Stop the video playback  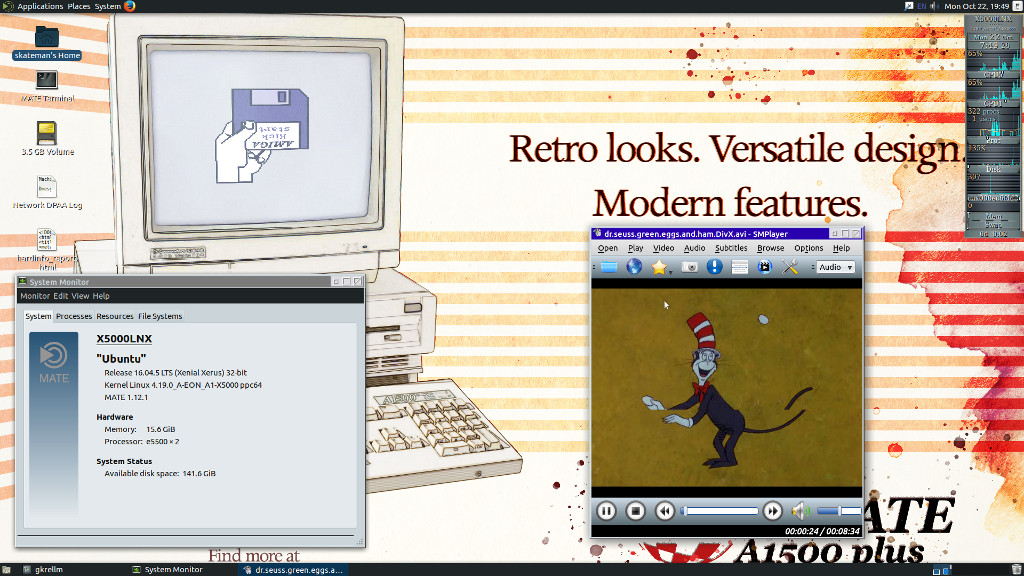[x=635, y=511]
